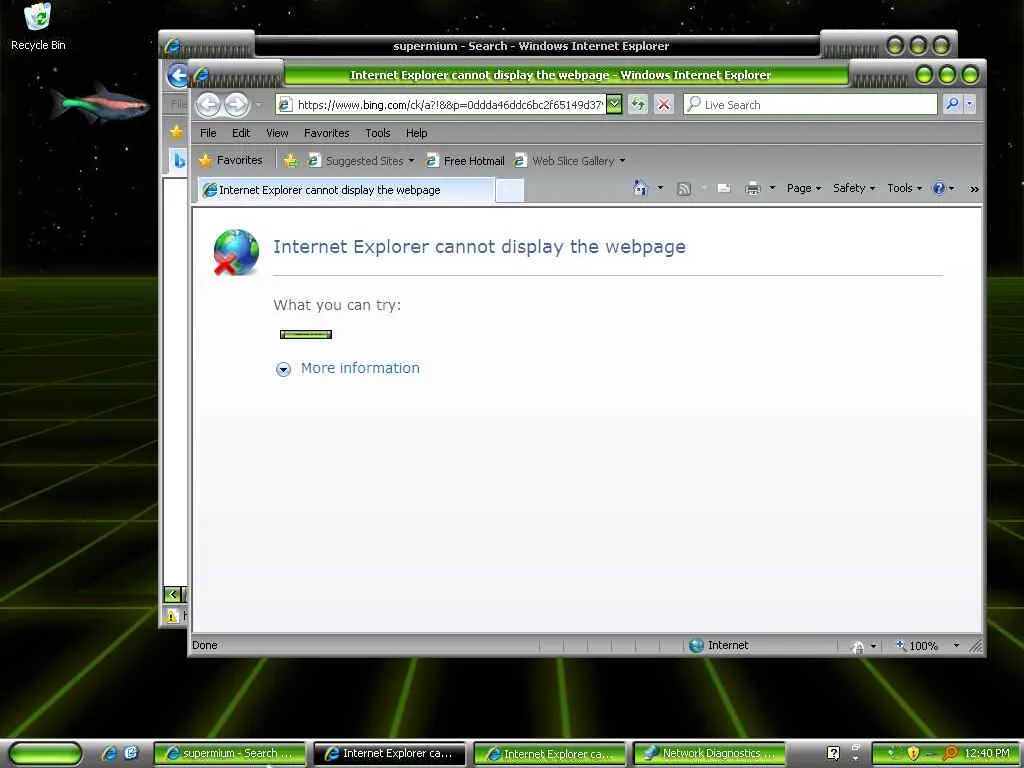This screenshot has width=1024, height=768.
Task: Expand Web Slice Gallery dropdown arrow
Action: coord(622,161)
